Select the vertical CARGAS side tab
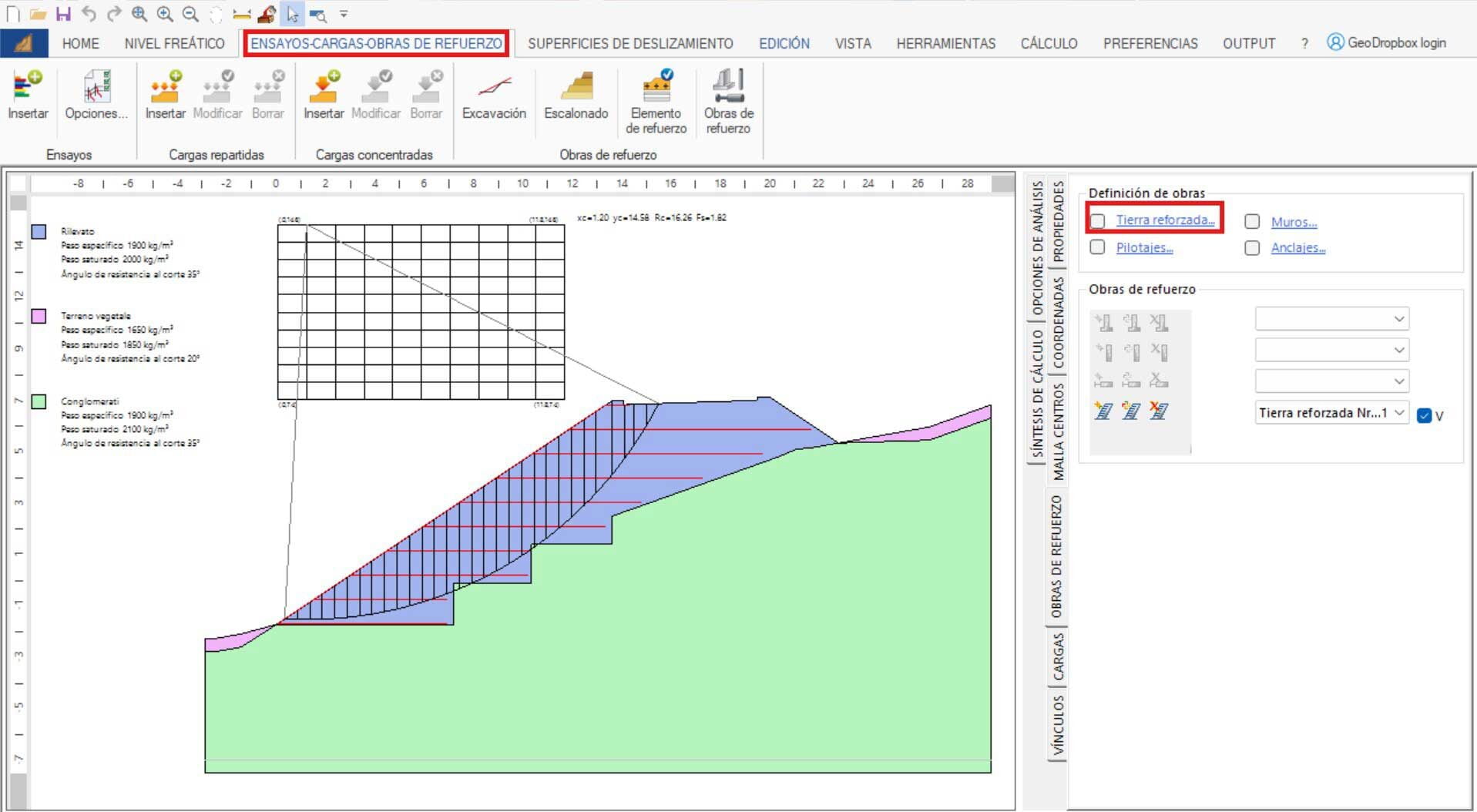This screenshot has height=812, width=1477. tap(1058, 656)
